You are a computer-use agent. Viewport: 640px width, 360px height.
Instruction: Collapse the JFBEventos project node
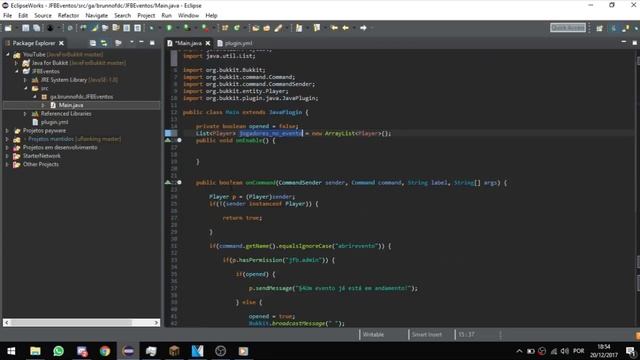[16, 71]
